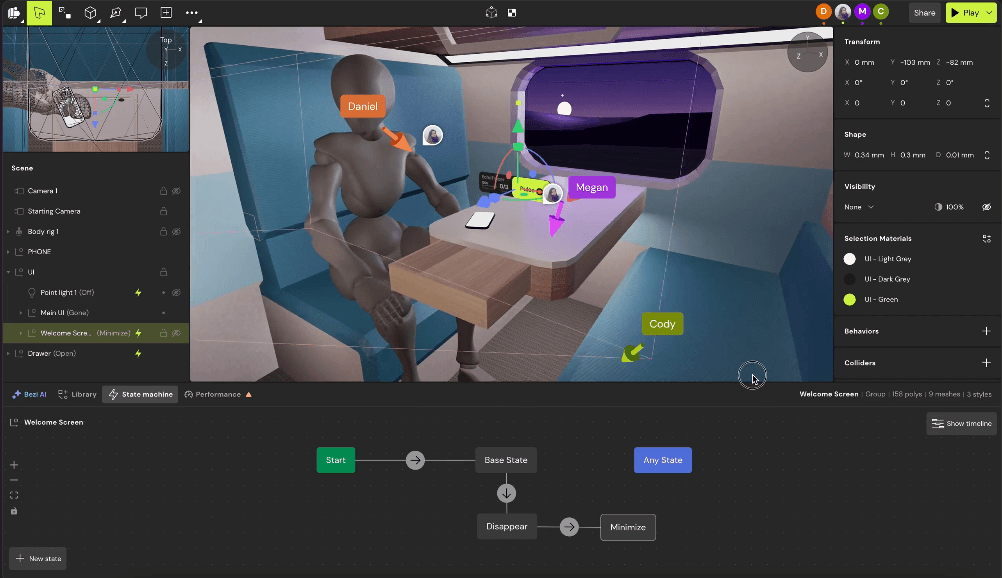Toggle visibility of Camera 1 layer
The height and width of the screenshot is (578, 1002).
pos(176,190)
